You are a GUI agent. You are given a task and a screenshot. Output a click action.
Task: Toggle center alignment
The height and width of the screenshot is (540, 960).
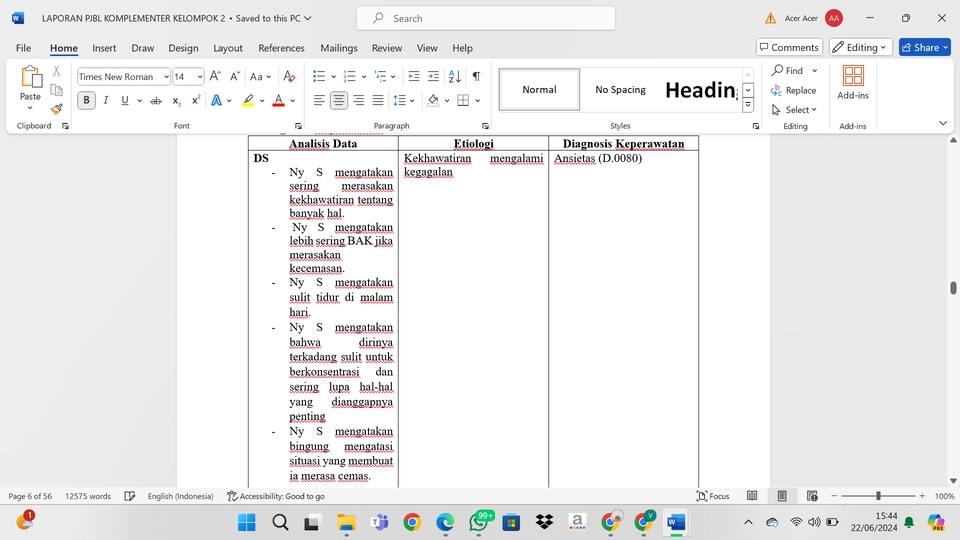[x=339, y=100]
